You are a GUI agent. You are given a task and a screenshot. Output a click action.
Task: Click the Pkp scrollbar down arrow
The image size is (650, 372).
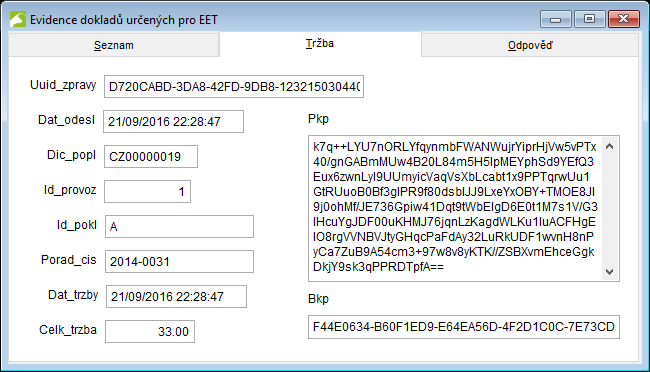coord(609,272)
